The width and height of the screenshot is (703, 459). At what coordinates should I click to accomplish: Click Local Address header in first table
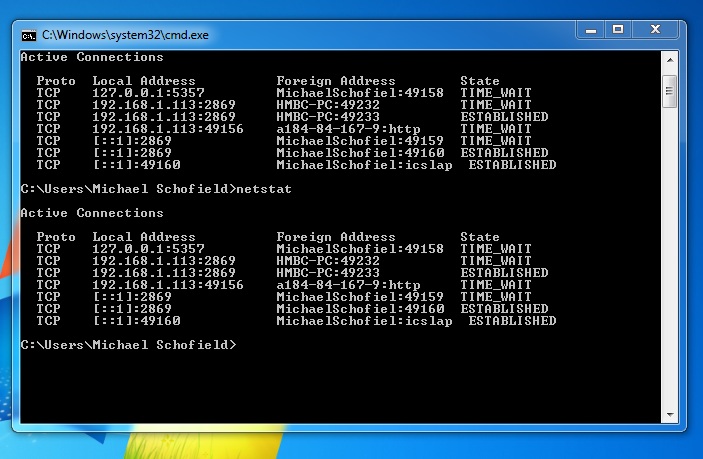click(x=144, y=81)
